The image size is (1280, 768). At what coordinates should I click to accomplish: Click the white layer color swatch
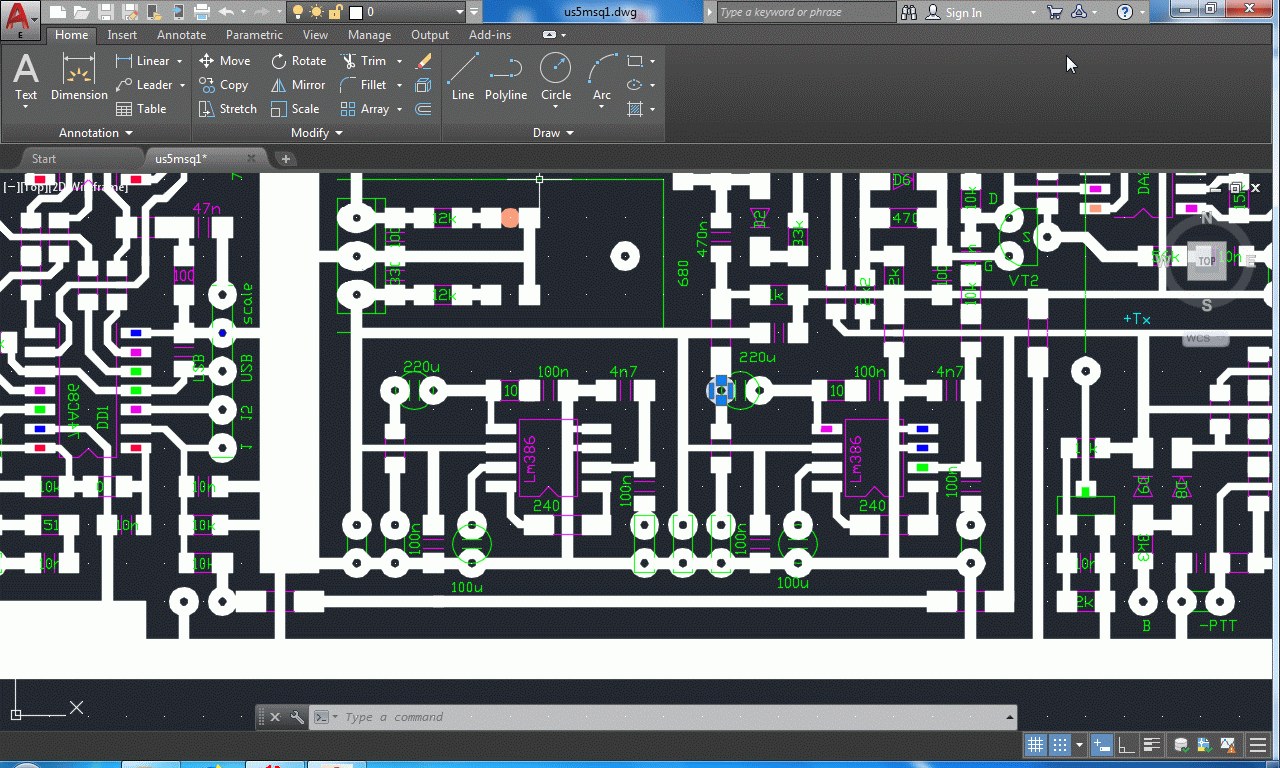click(355, 12)
